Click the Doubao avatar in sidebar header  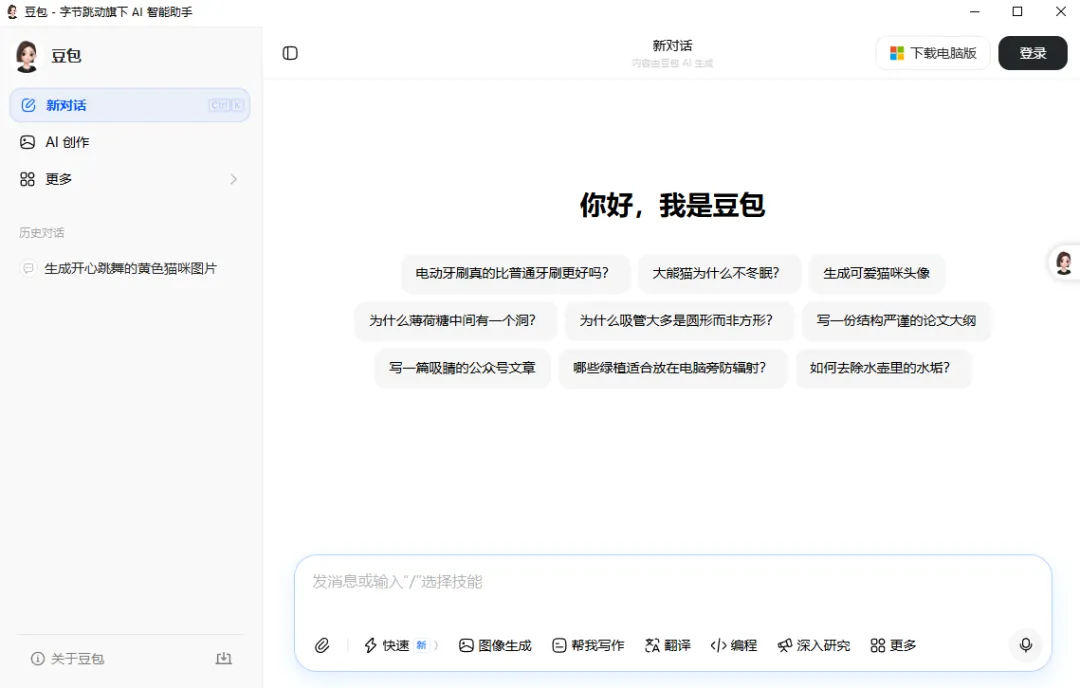[27, 56]
